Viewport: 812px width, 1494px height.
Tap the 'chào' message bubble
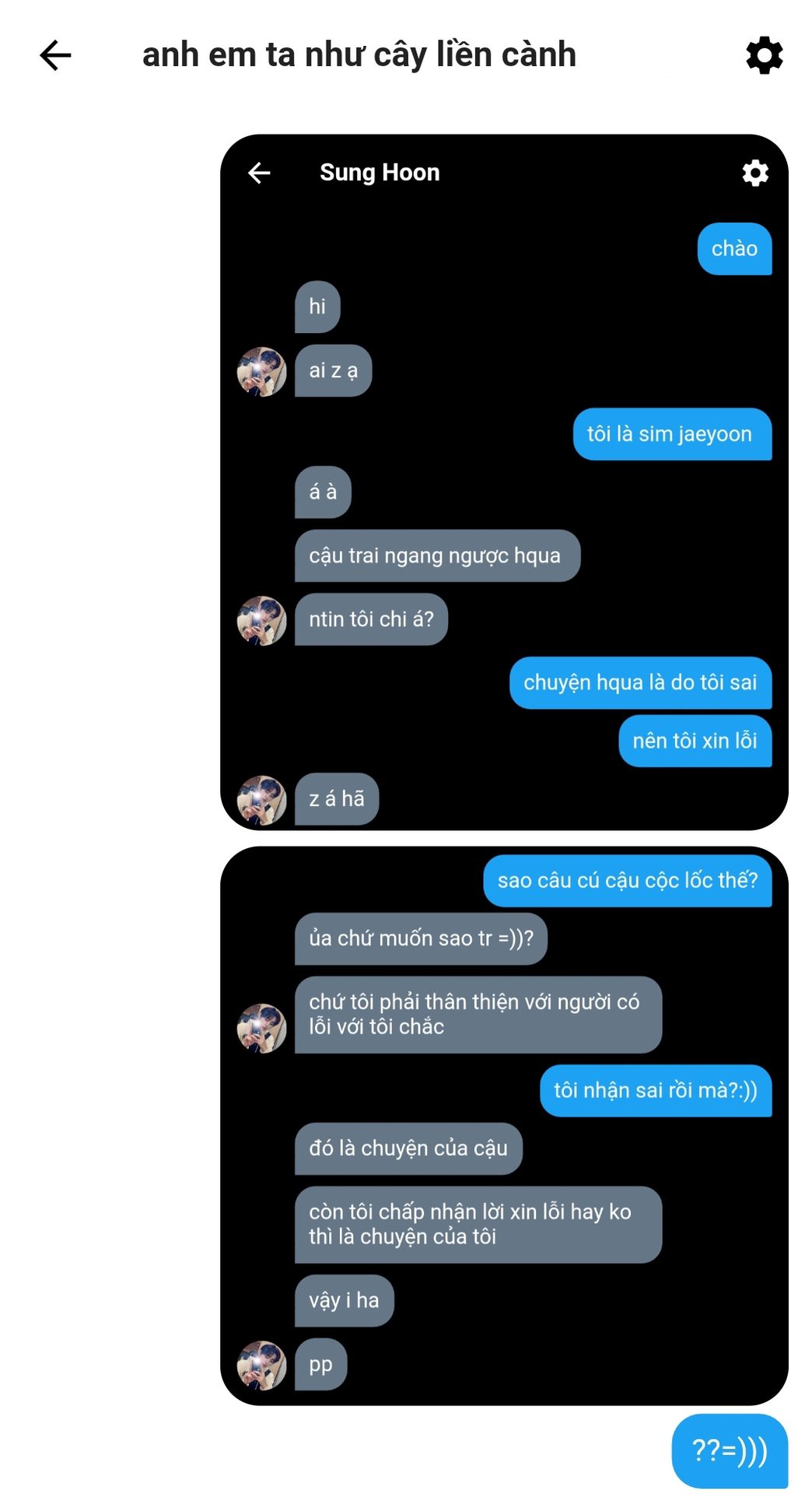click(734, 249)
